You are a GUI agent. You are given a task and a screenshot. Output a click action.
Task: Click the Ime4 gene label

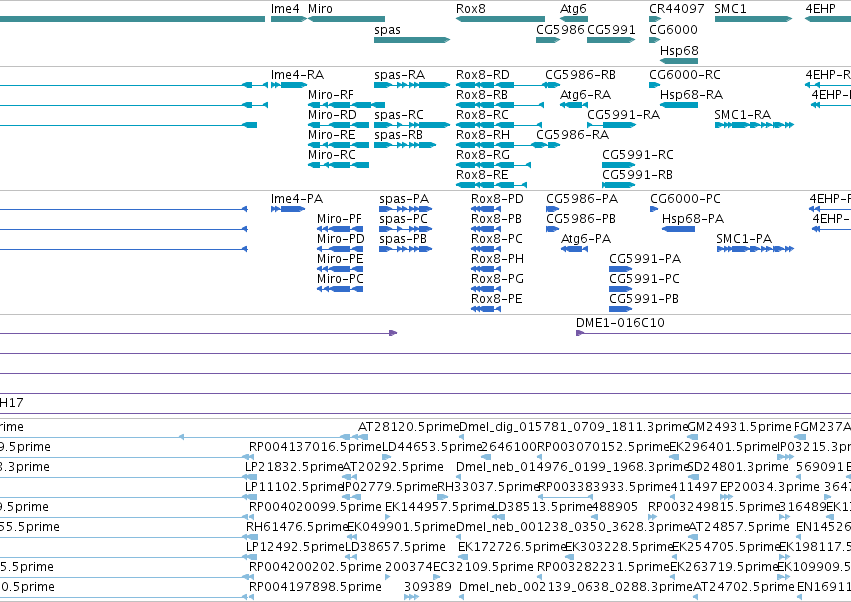tap(285, 9)
